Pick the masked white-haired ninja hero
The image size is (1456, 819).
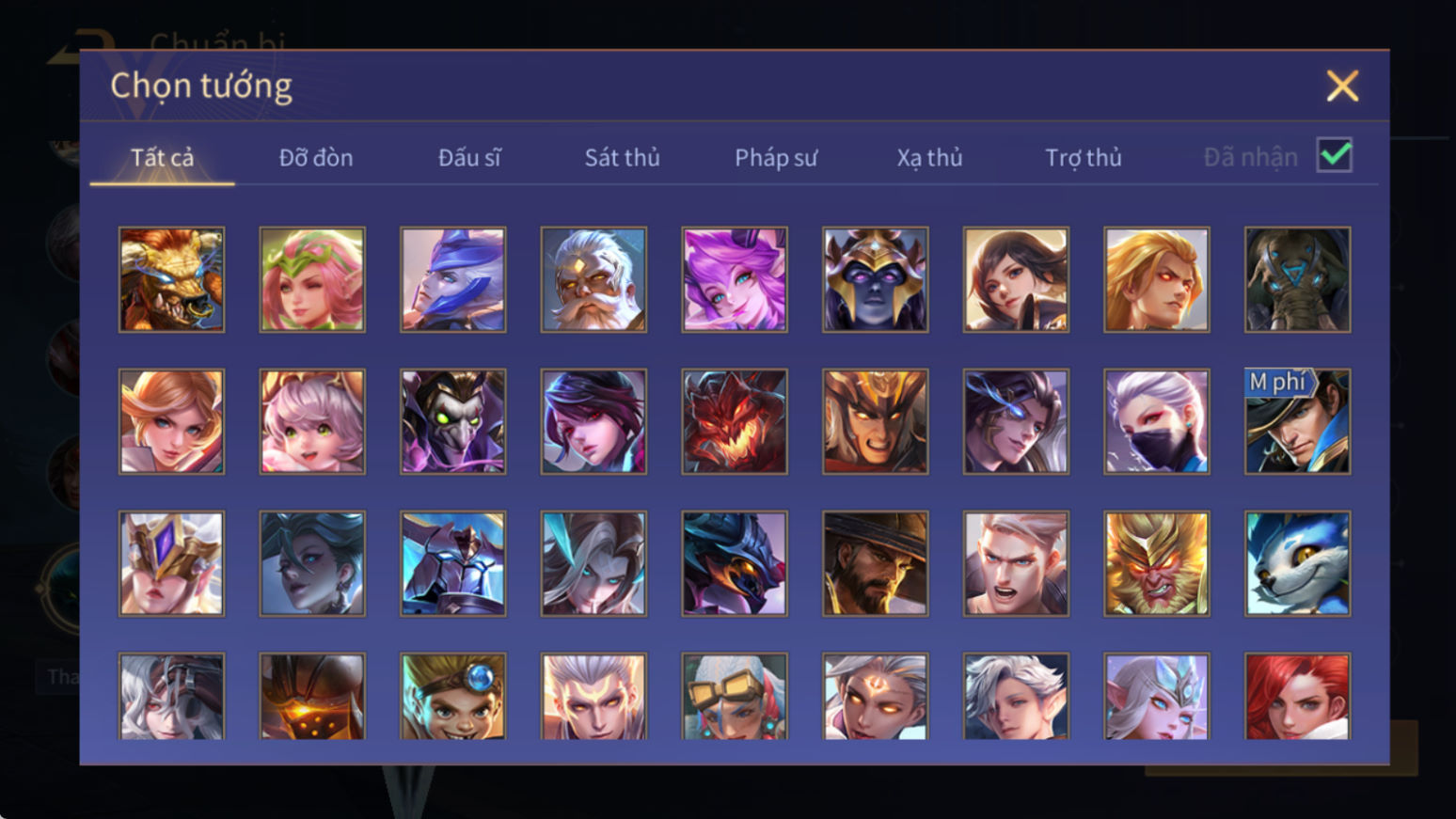coord(1156,421)
